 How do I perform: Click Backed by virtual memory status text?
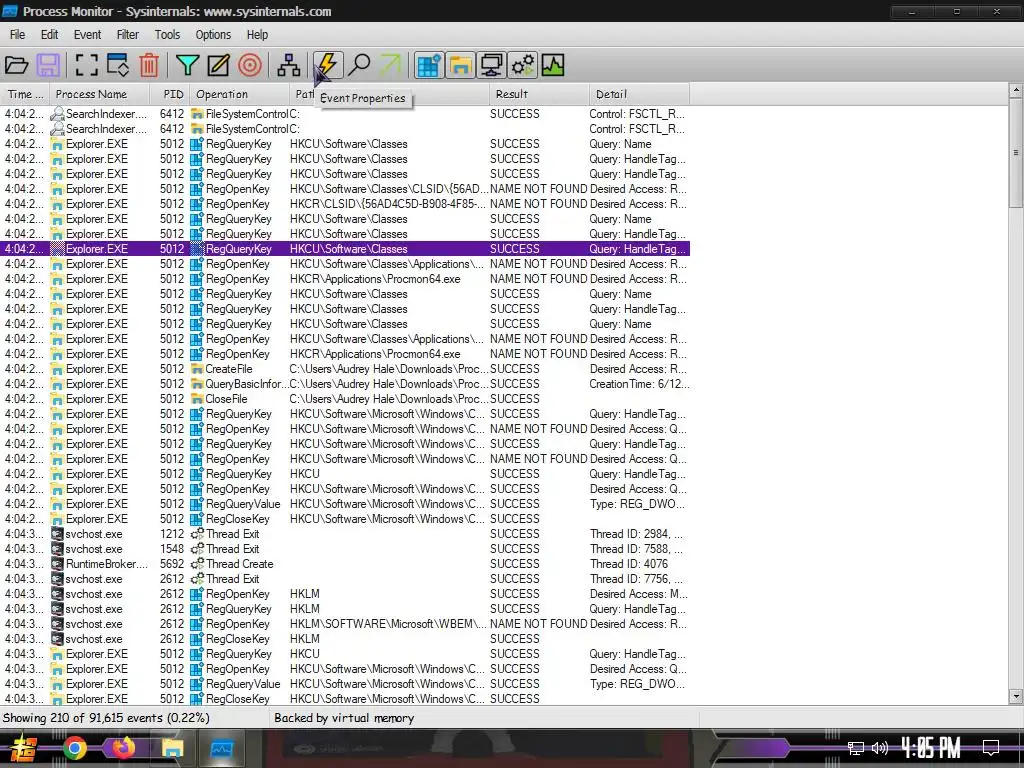(344, 718)
